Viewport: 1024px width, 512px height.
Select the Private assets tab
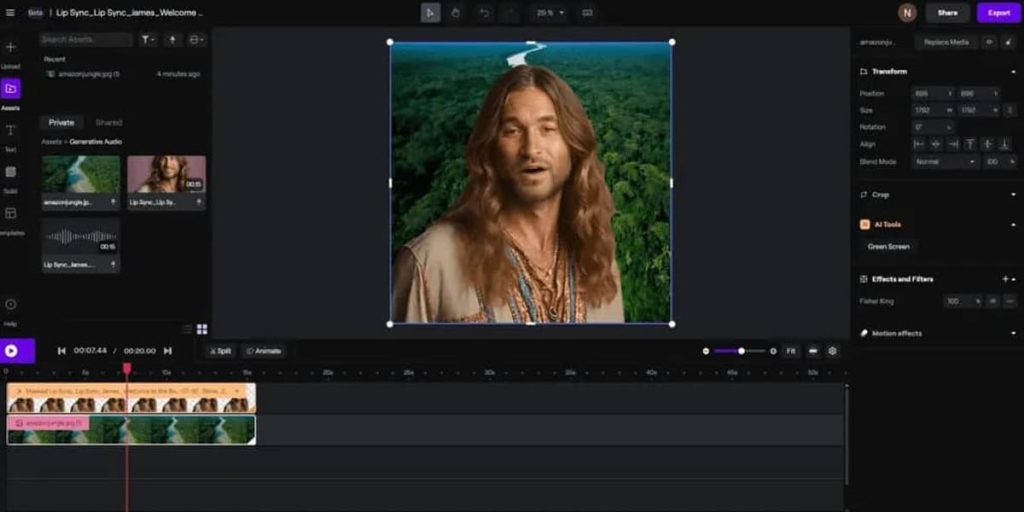coord(62,122)
